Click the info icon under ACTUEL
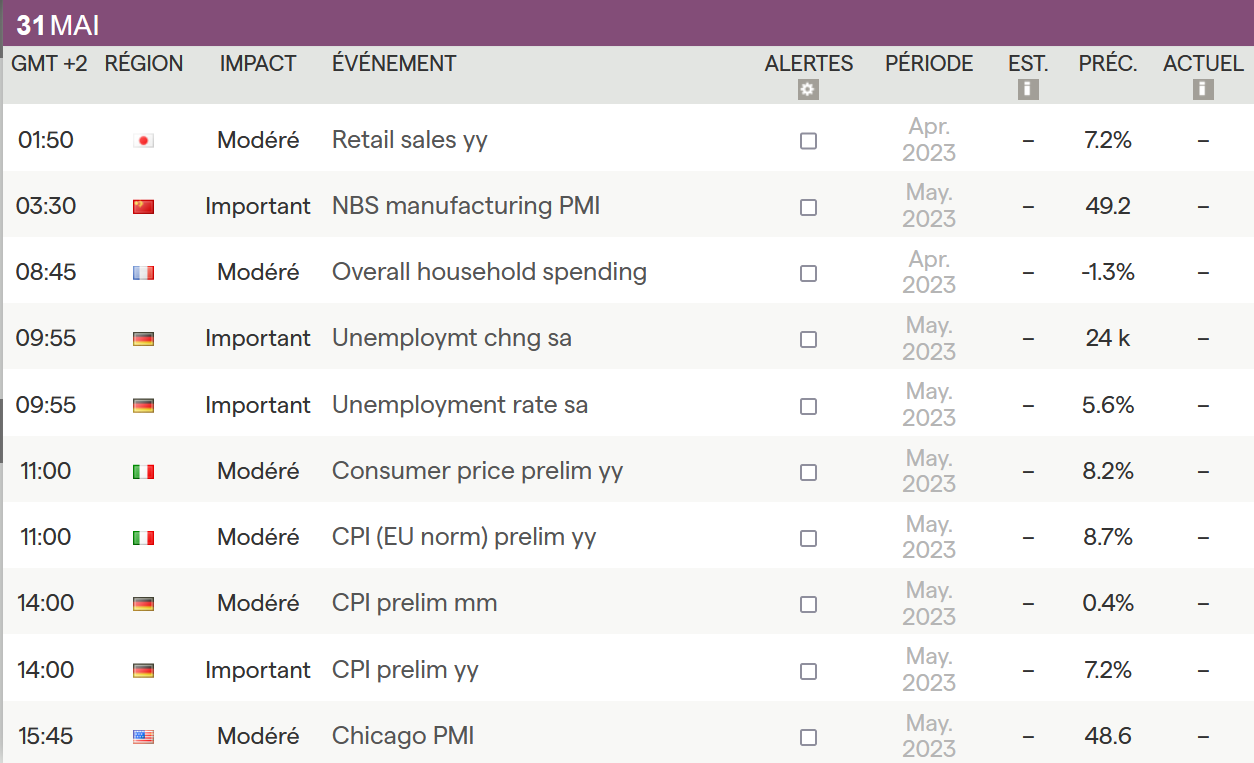This screenshot has height=763, width=1254. [1203, 90]
